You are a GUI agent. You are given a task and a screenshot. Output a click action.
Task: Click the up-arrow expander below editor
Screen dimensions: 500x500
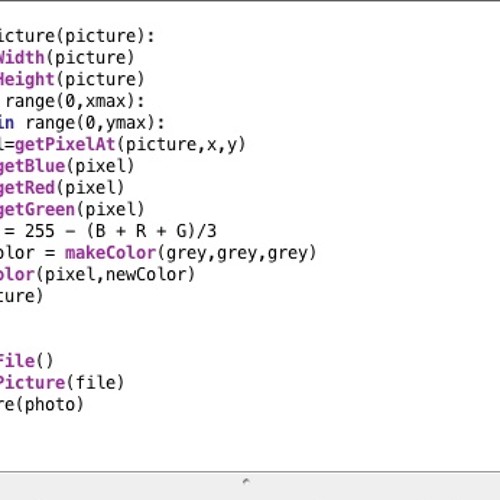pyautogui.click(x=246, y=481)
